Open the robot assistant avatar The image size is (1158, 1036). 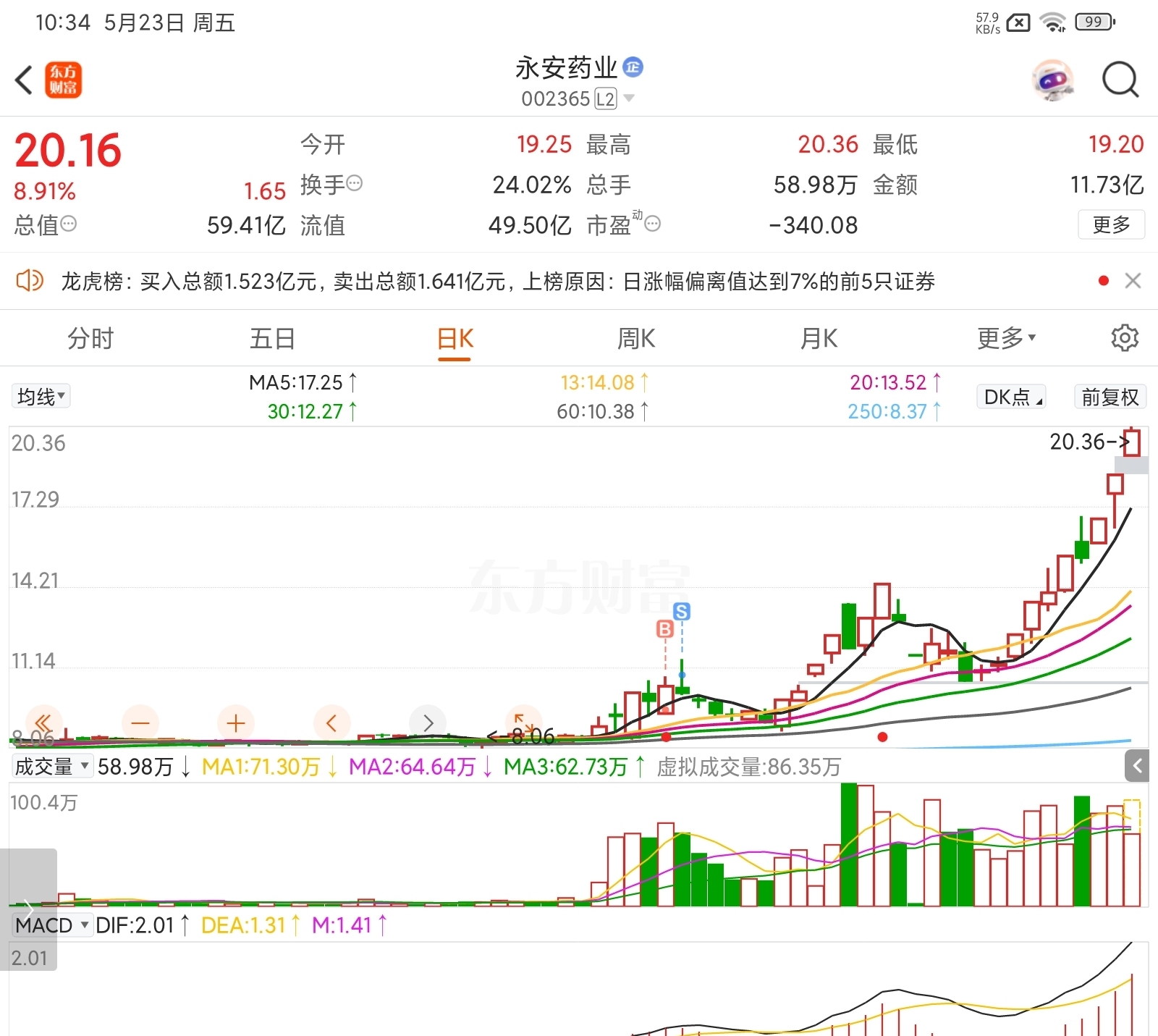click(1053, 80)
